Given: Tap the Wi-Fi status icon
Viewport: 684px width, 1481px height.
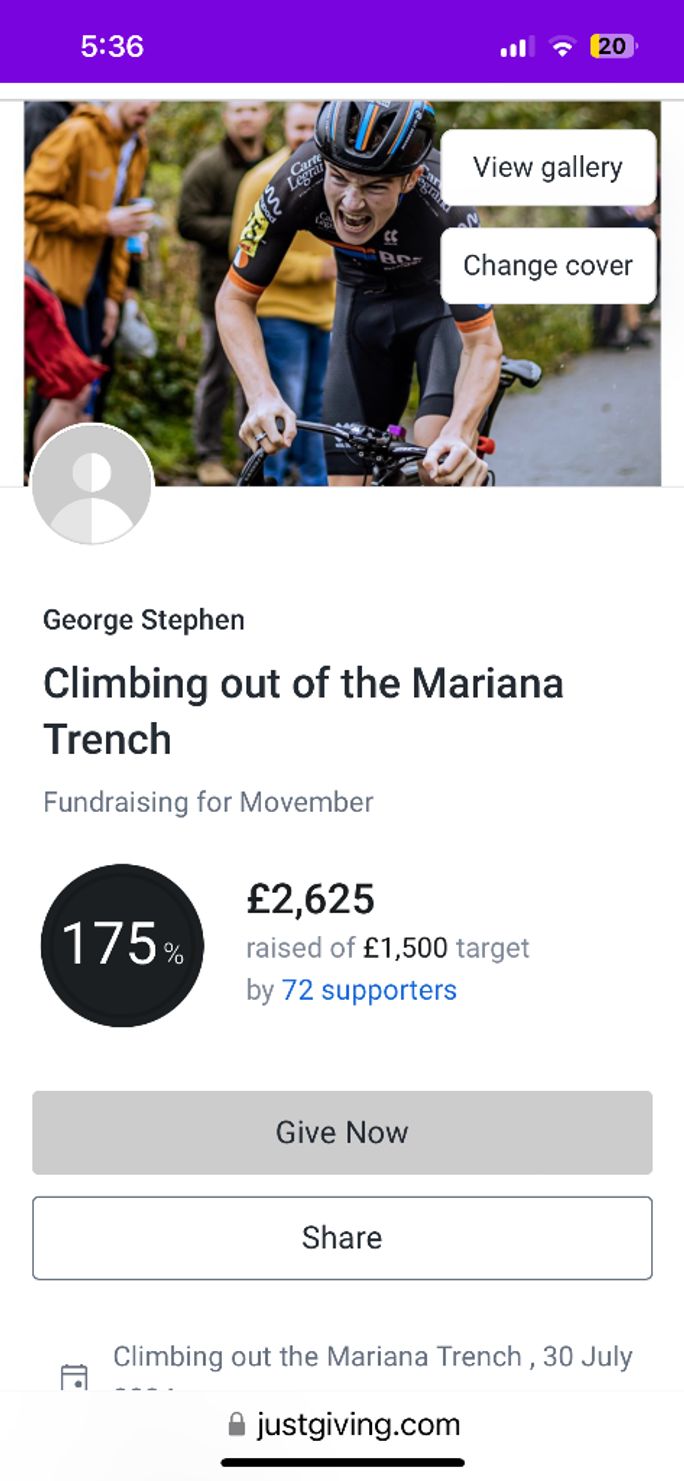Looking at the screenshot, I should (563, 46).
